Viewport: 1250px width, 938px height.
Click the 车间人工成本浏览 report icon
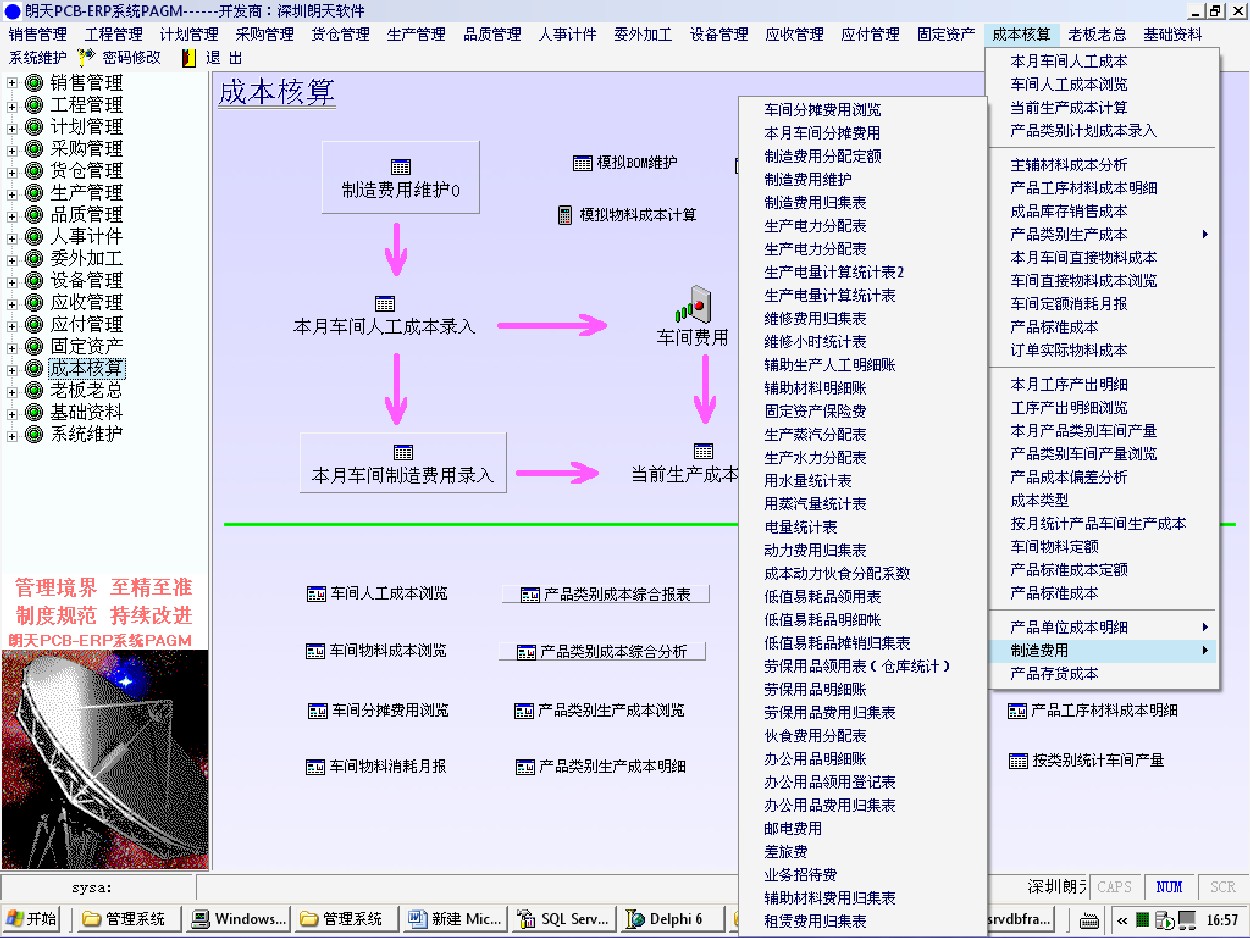coord(316,594)
